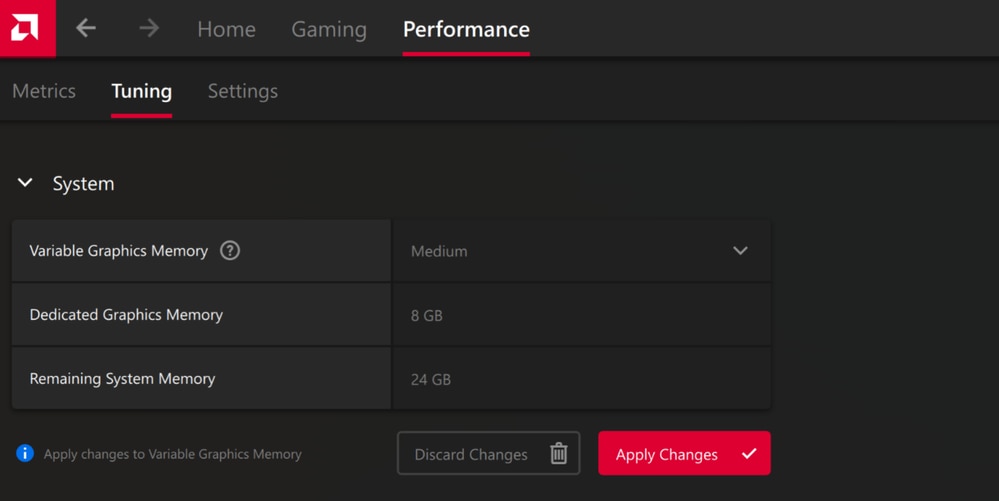Screen dimensions: 999x501
Task: Click the 8 GB dedicated memory field
Action: pyautogui.click(x=582, y=315)
